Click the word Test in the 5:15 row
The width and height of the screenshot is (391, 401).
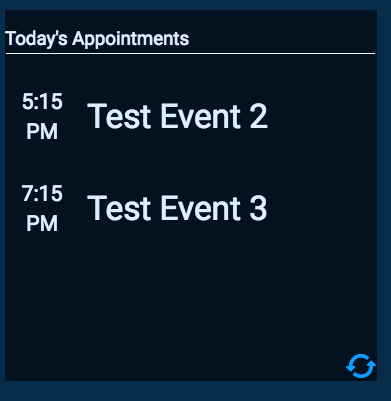pos(119,116)
